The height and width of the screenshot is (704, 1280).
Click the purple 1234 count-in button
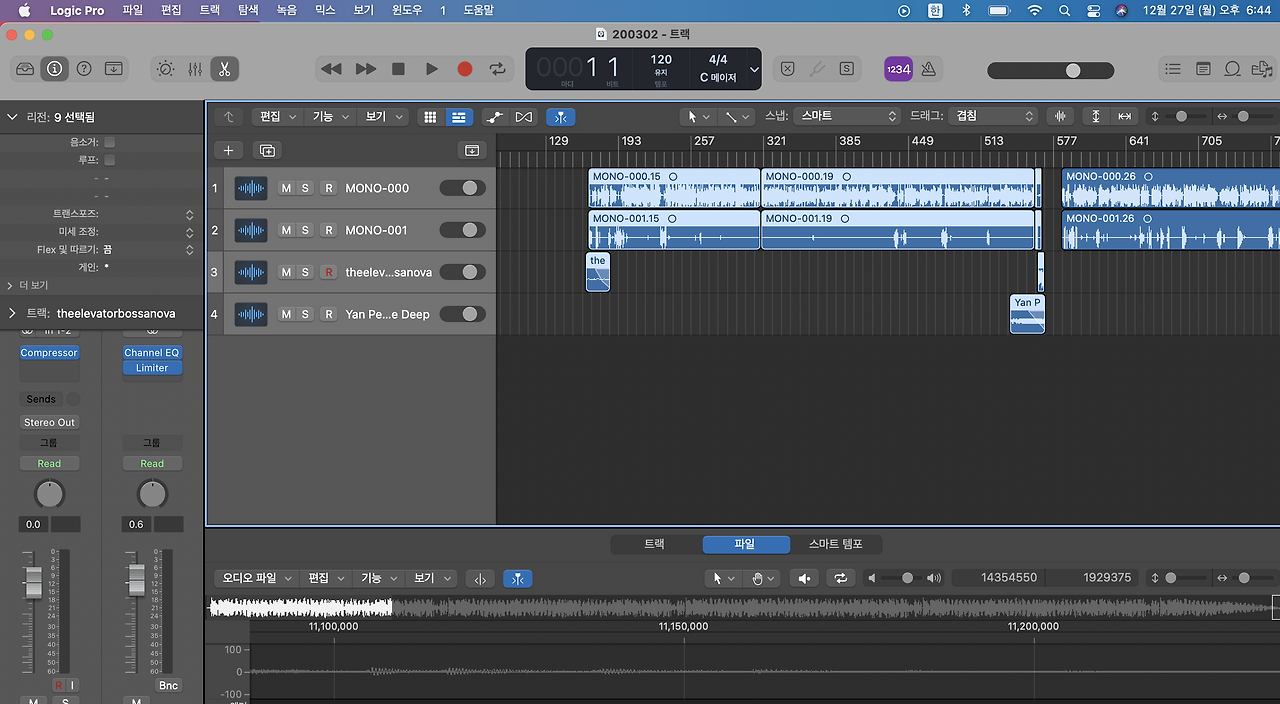point(898,69)
